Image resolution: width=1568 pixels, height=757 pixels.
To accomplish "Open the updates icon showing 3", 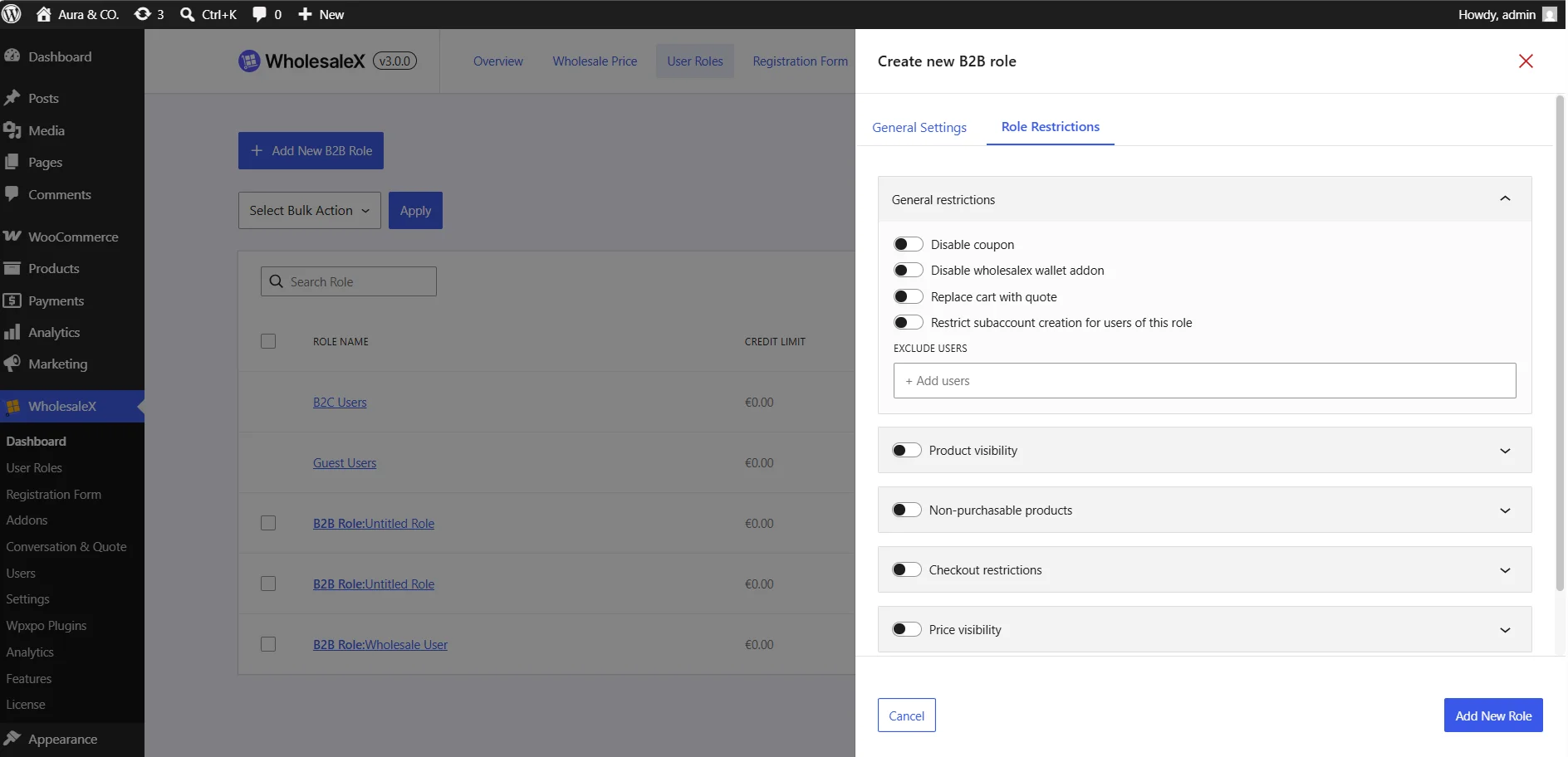I will tap(143, 14).
